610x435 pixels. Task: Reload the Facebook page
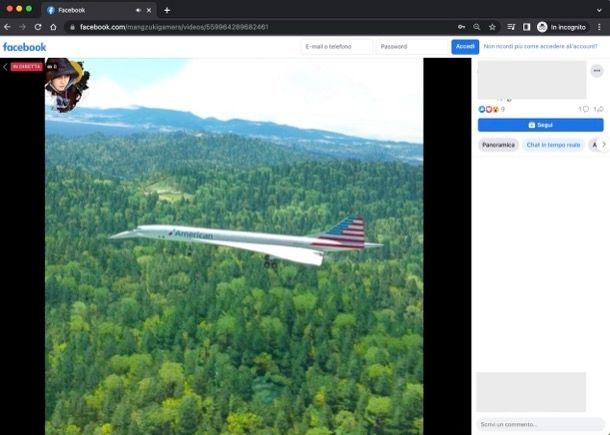pos(38,27)
